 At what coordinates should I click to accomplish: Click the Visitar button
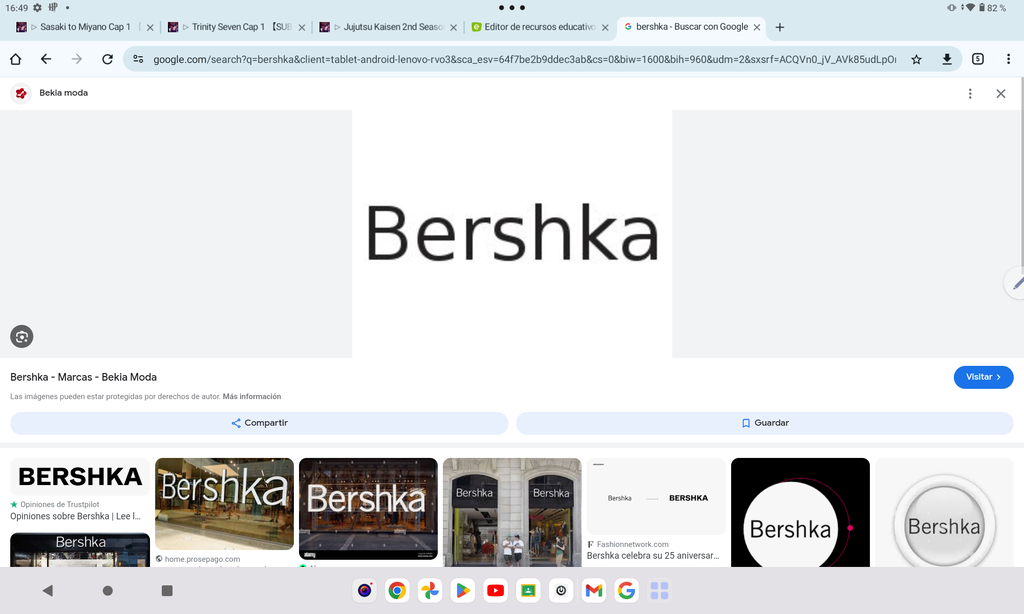point(984,377)
